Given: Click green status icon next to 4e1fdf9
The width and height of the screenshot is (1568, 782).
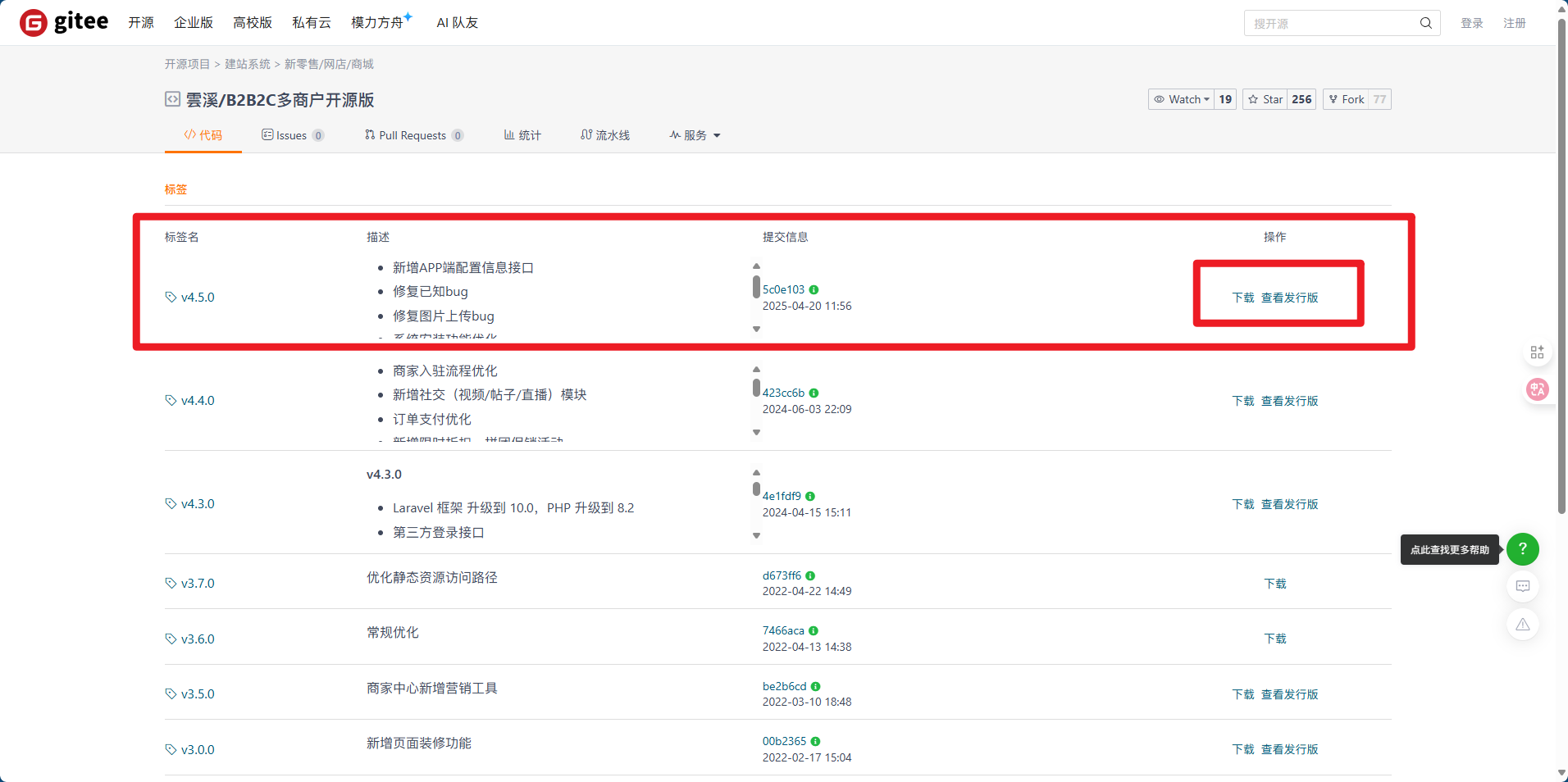Looking at the screenshot, I should [810, 496].
